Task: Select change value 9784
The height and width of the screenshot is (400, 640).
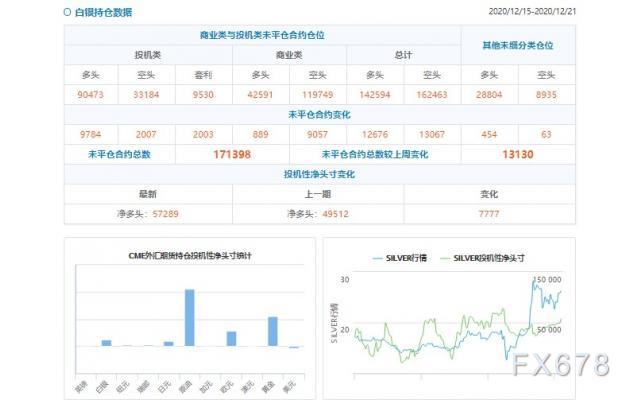Action: click(x=91, y=134)
